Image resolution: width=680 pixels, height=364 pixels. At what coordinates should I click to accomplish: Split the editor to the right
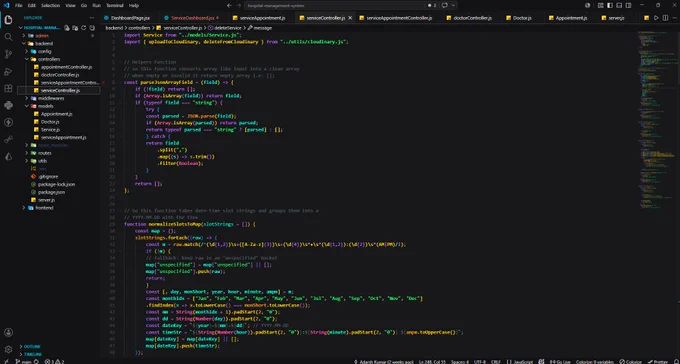(x=664, y=18)
